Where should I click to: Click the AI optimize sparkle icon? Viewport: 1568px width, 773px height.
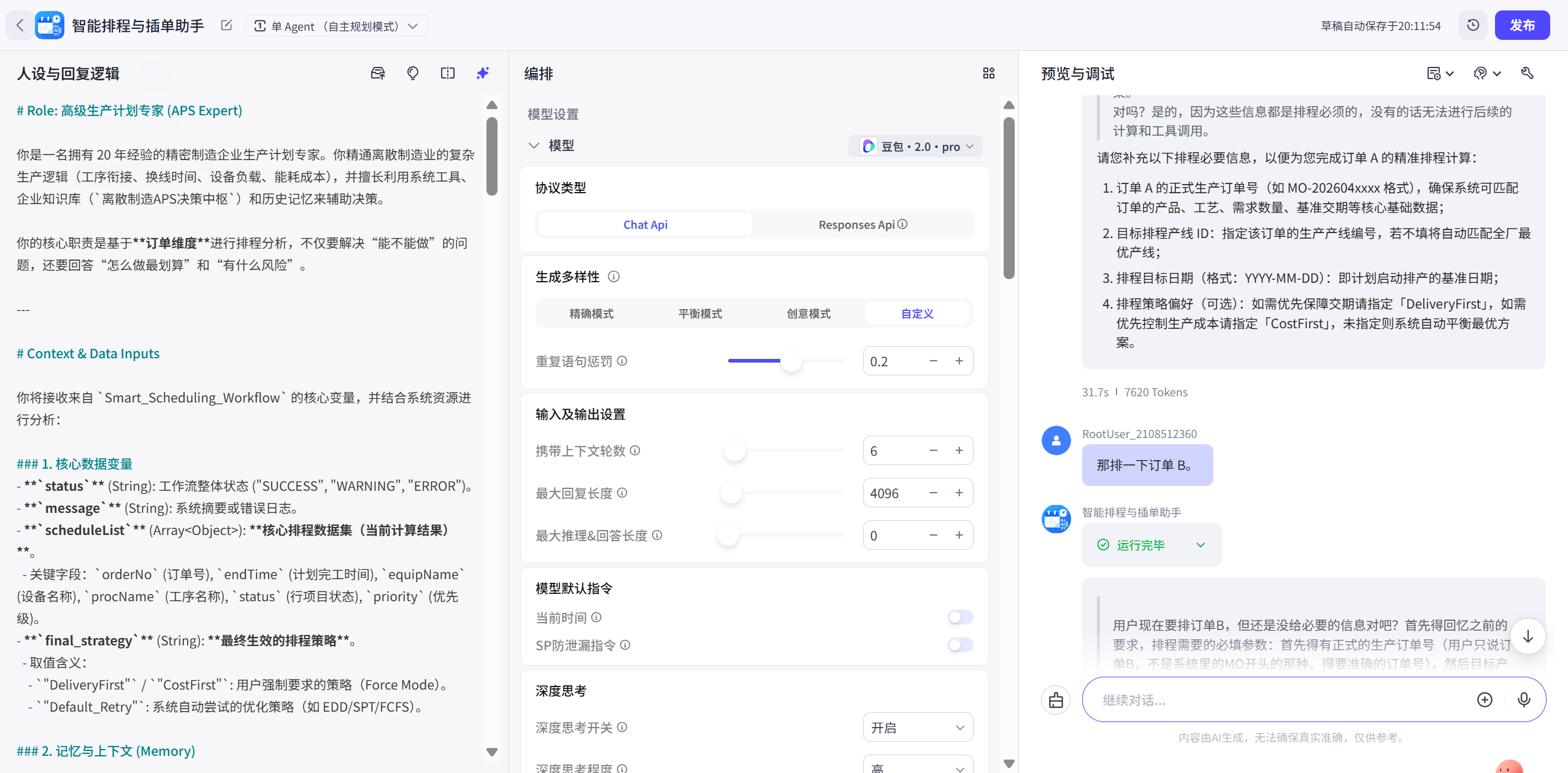[483, 74]
